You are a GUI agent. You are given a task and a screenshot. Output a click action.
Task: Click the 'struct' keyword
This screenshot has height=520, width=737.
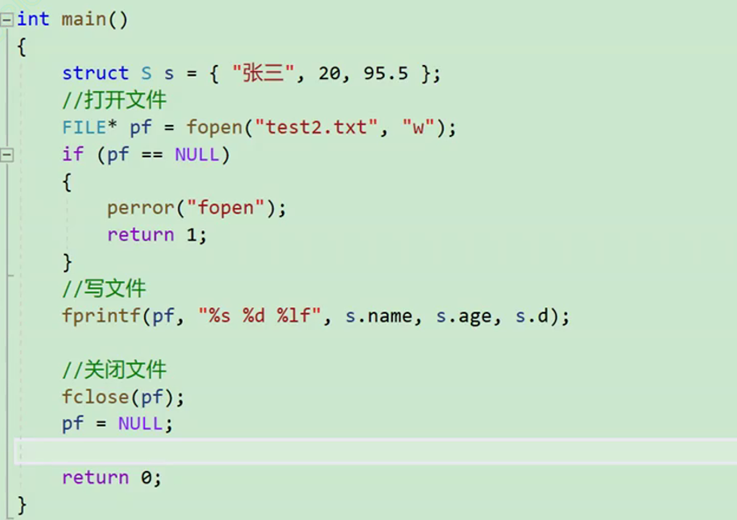(x=95, y=73)
